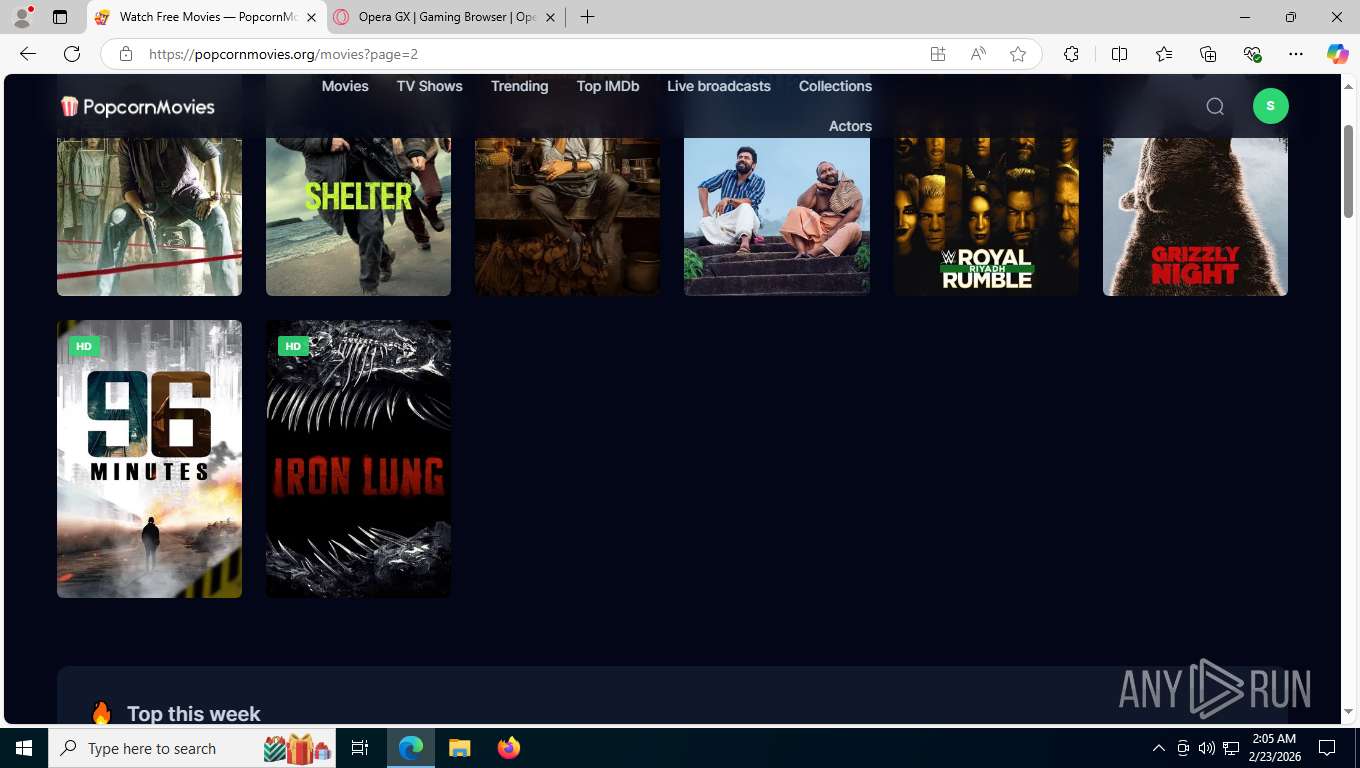The width and height of the screenshot is (1360, 768).
Task: Toggle split screen icon
Action: click(1119, 54)
